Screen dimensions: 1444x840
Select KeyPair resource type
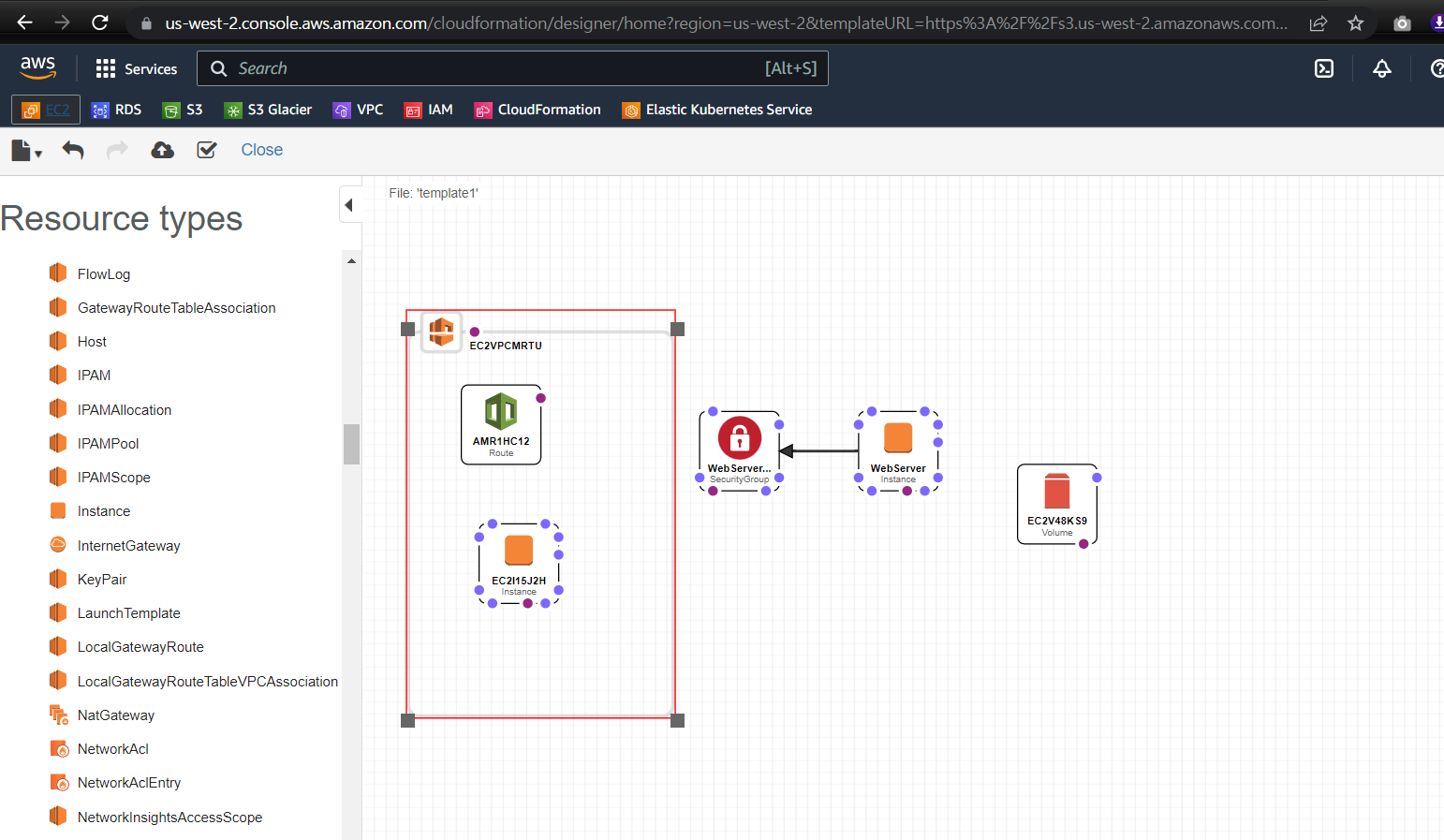(x=102, y=580)
